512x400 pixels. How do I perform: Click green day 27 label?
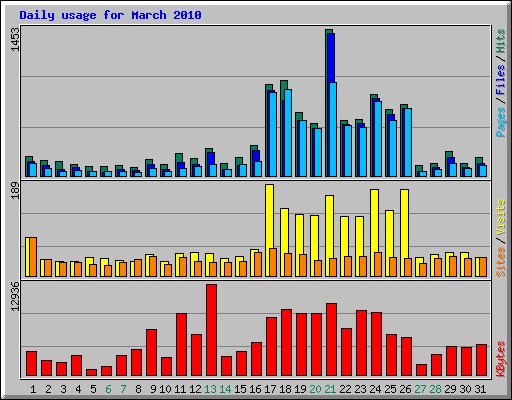[x=420, y=389]
